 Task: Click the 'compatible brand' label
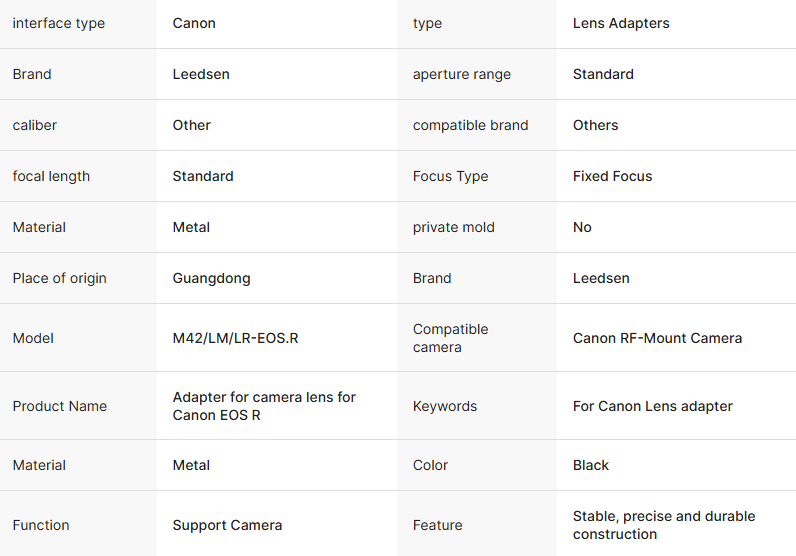(470, 125)
